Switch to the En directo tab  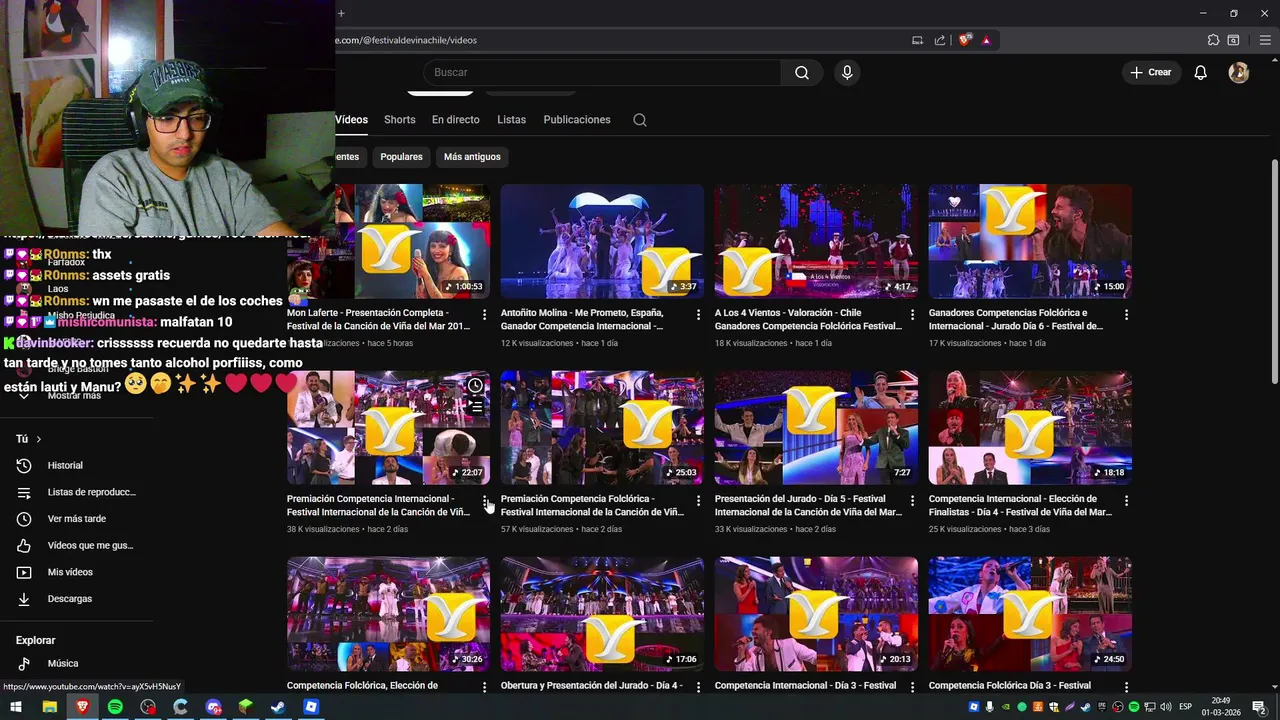coord(456,120)
